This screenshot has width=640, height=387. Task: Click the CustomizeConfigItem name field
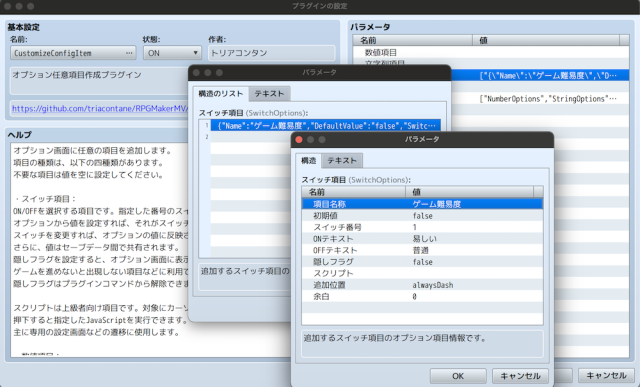pos(73,53)
